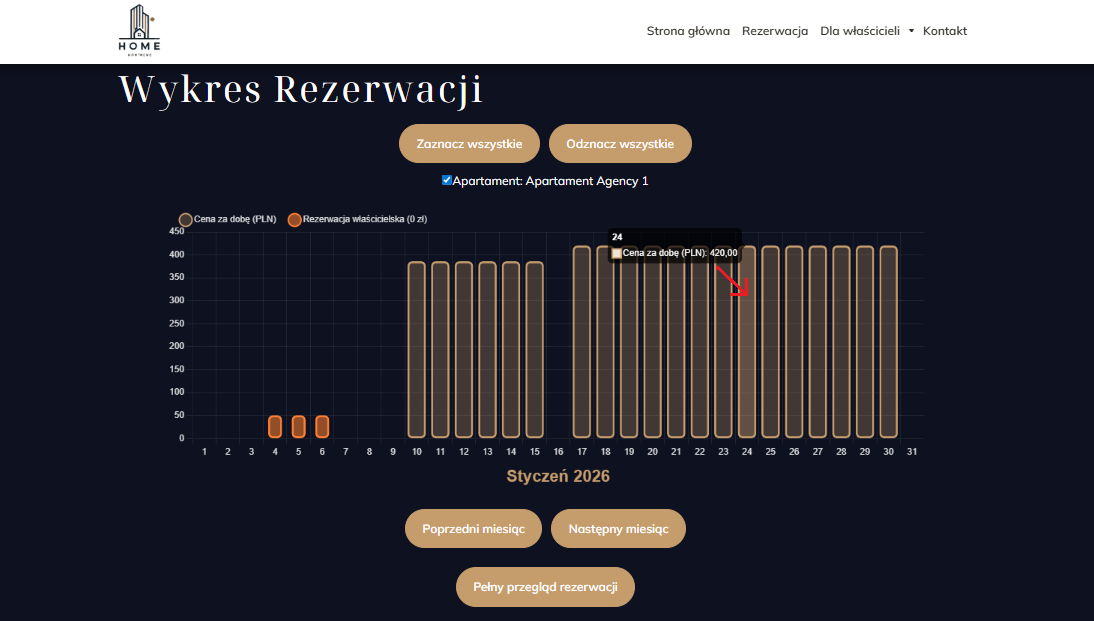Screen dimensions: 1094x621
Task: Click the HOME logo icon
Action: click(x=139, y=30)
